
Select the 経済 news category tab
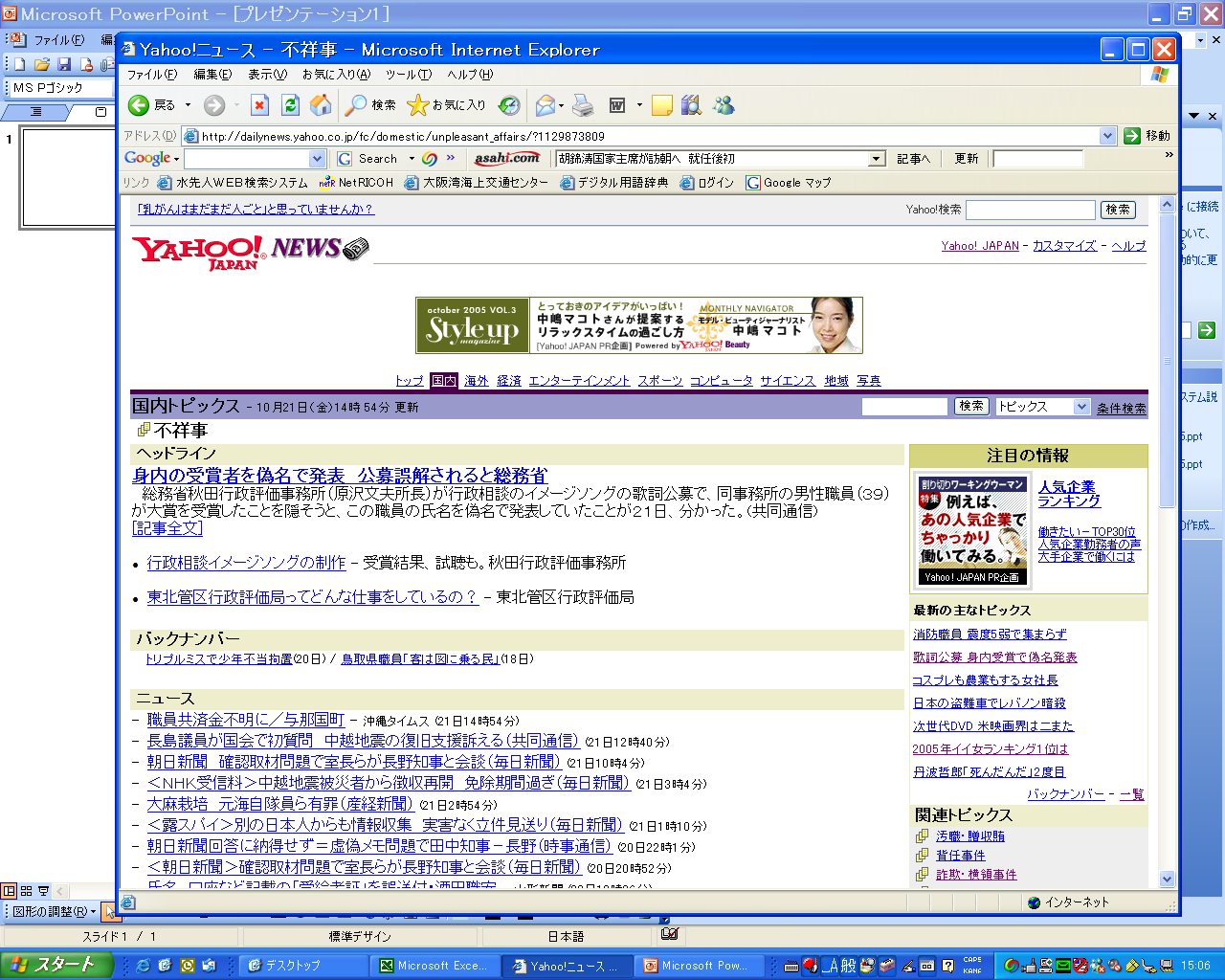[x=508, y=381]
